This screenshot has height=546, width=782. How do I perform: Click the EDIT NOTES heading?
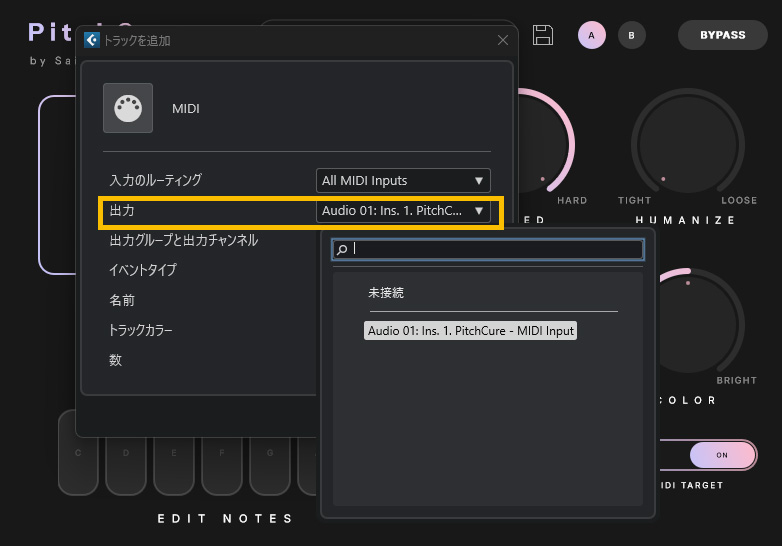(x=225, y=519)
